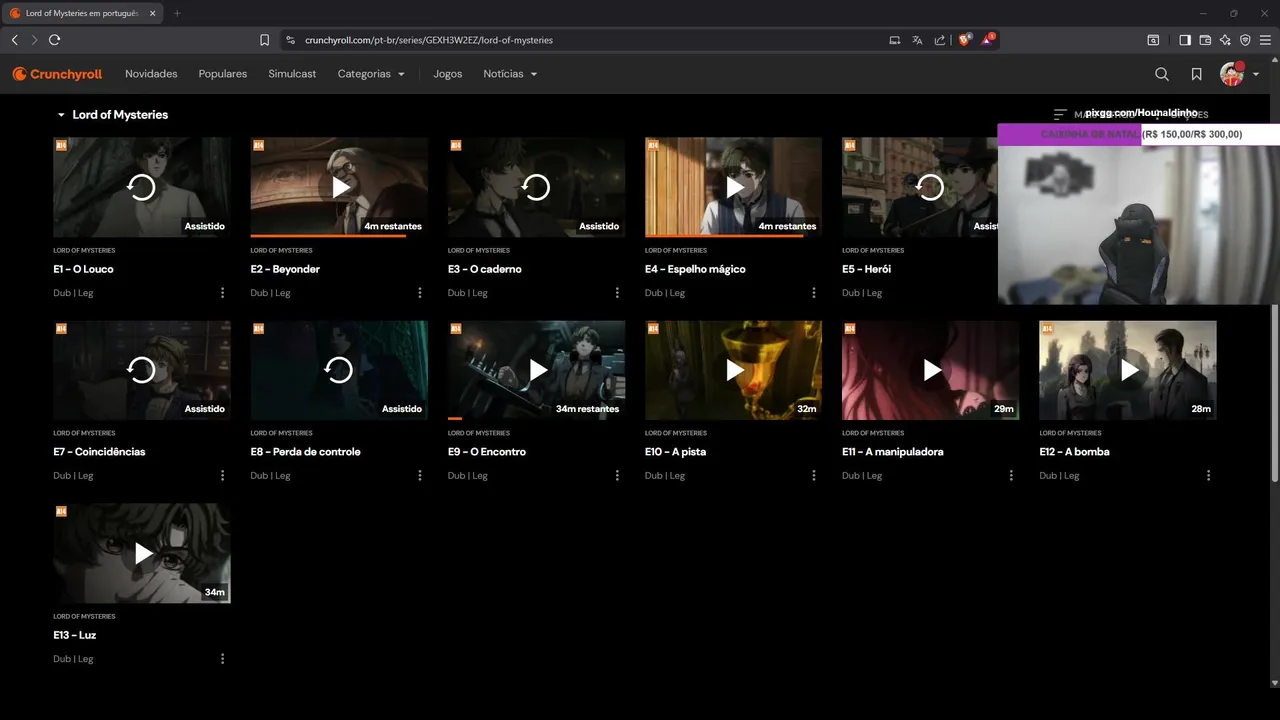
Task: Open options for E11 - A manipuladora
Action: pos(1011,476)
